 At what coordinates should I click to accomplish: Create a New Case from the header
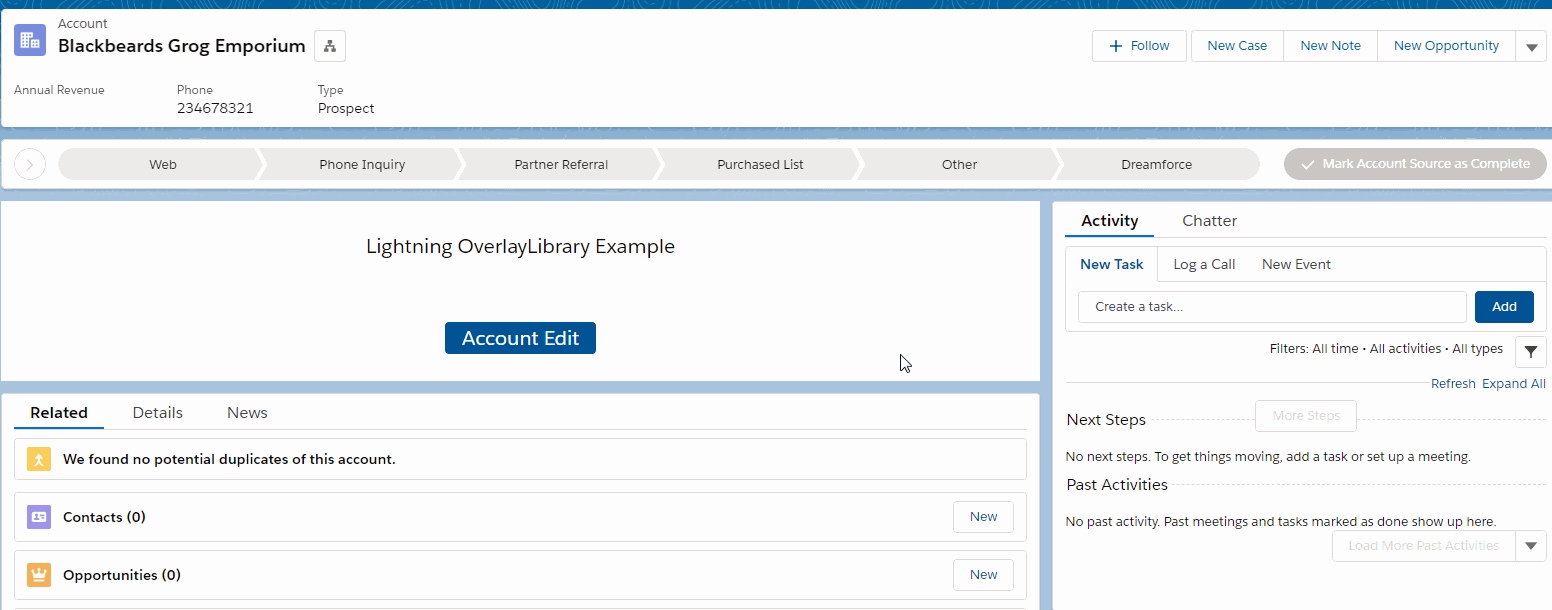(1236, 45)
